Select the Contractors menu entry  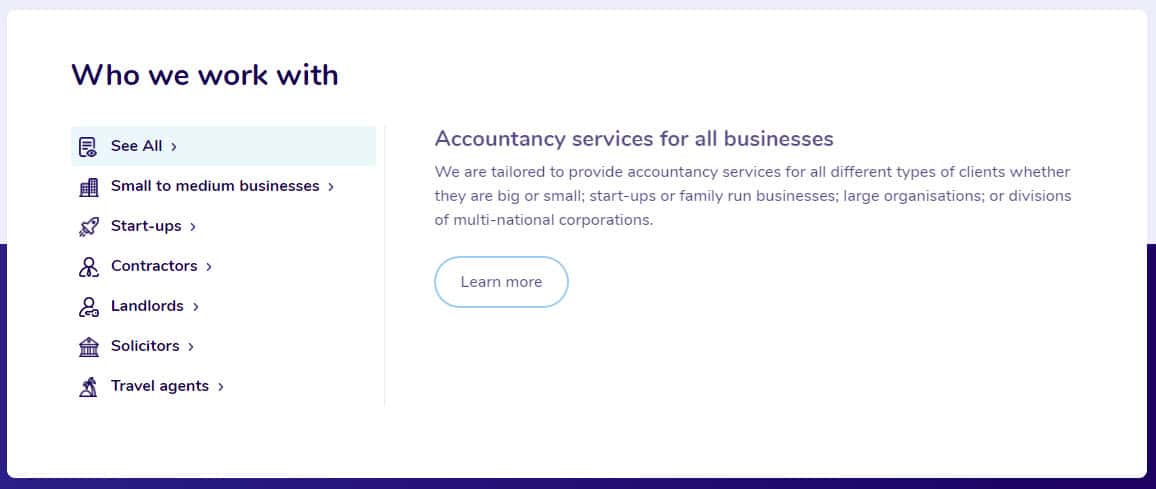coord(223,266)
